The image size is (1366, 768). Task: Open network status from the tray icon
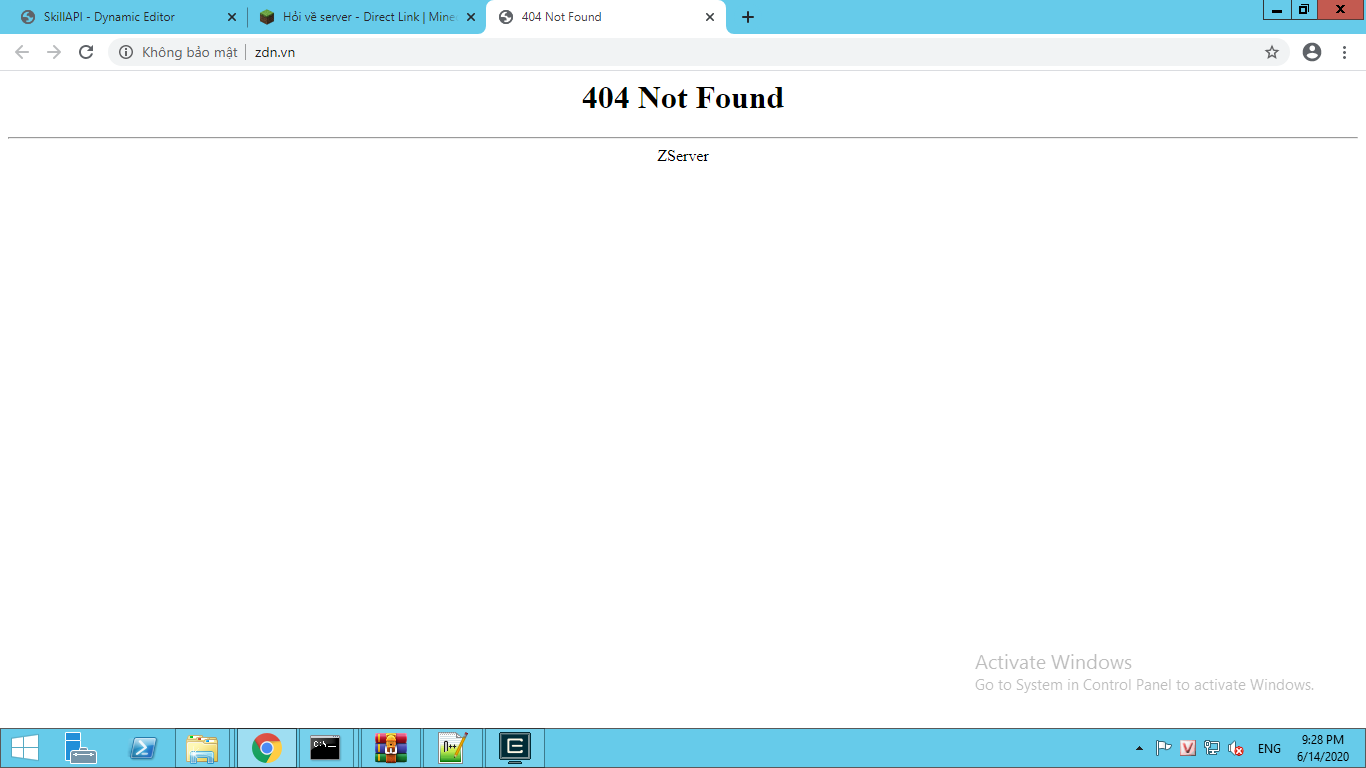[1212, 748]
